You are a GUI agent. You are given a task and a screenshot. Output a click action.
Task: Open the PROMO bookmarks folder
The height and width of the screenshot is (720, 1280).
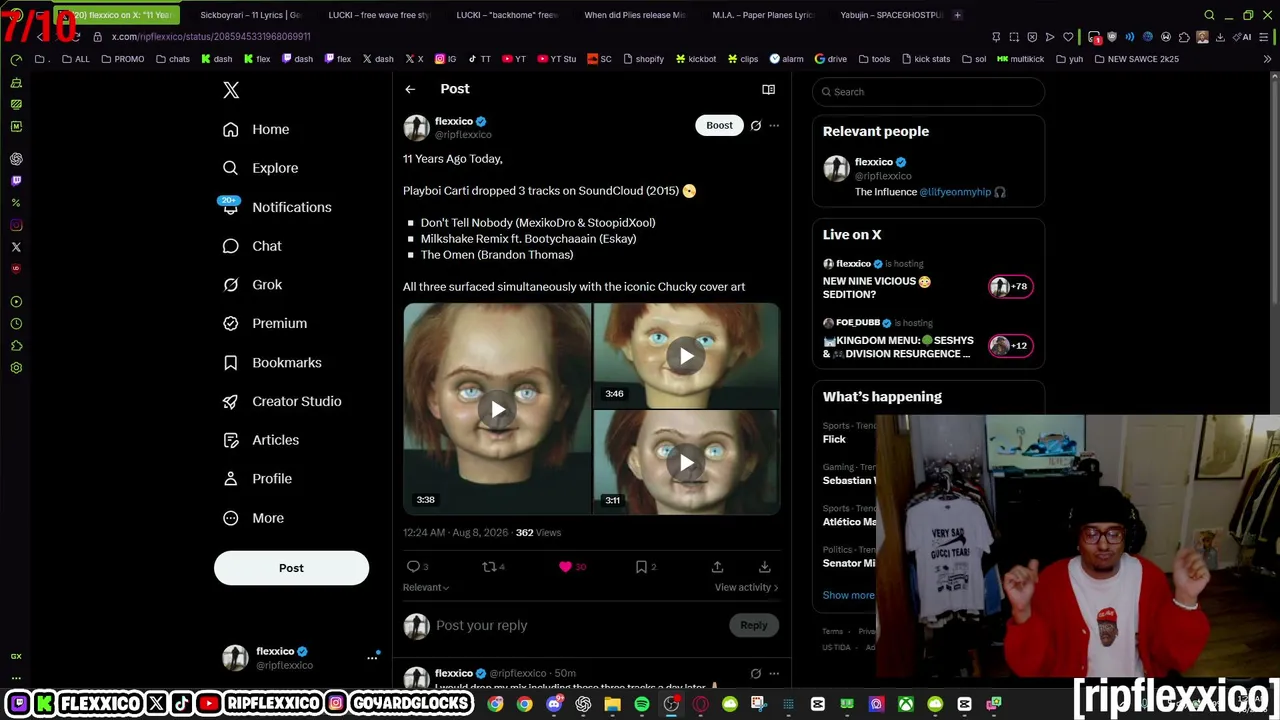pos(123,59)
